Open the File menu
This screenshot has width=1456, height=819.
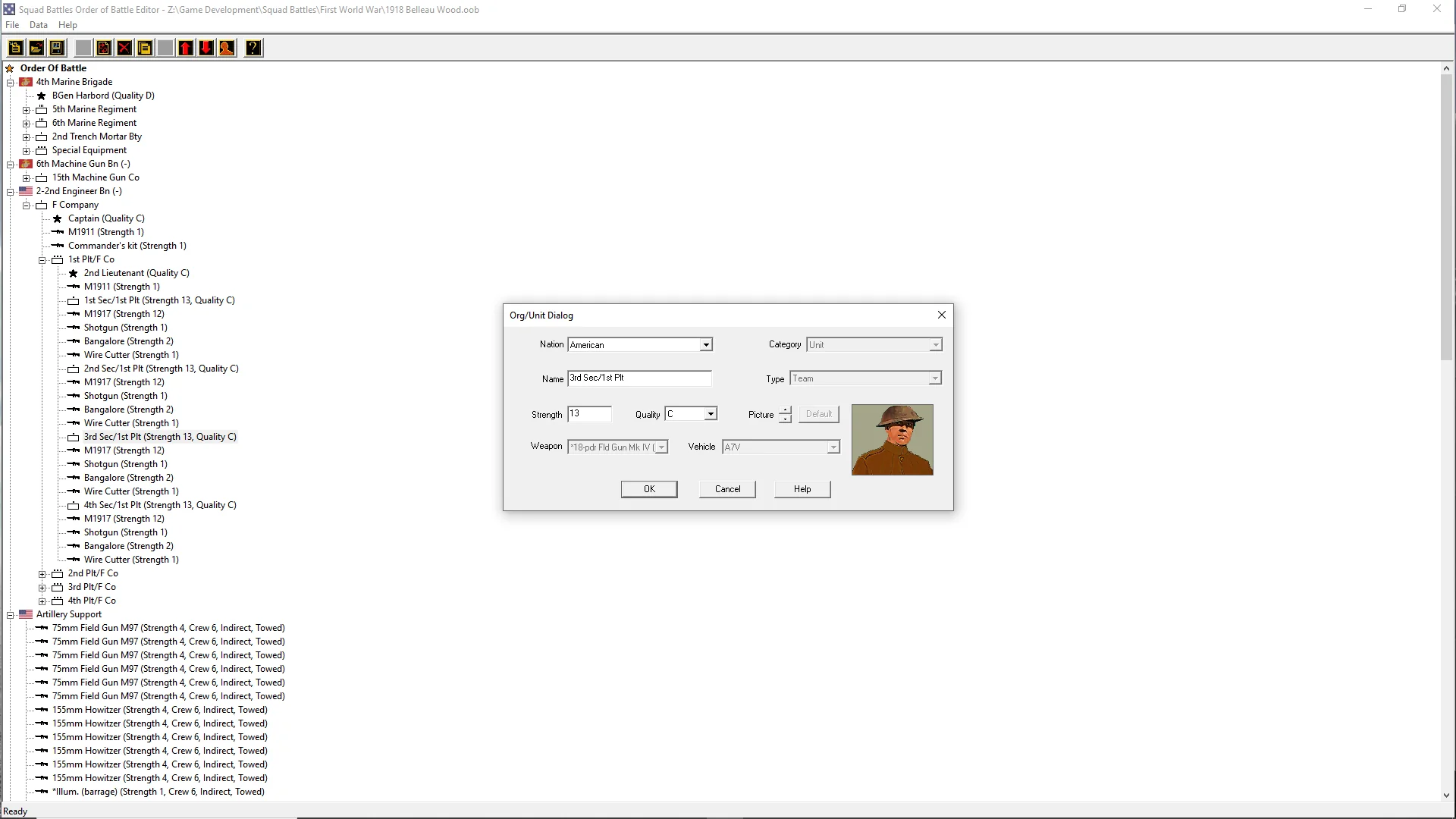coord(12,25)
